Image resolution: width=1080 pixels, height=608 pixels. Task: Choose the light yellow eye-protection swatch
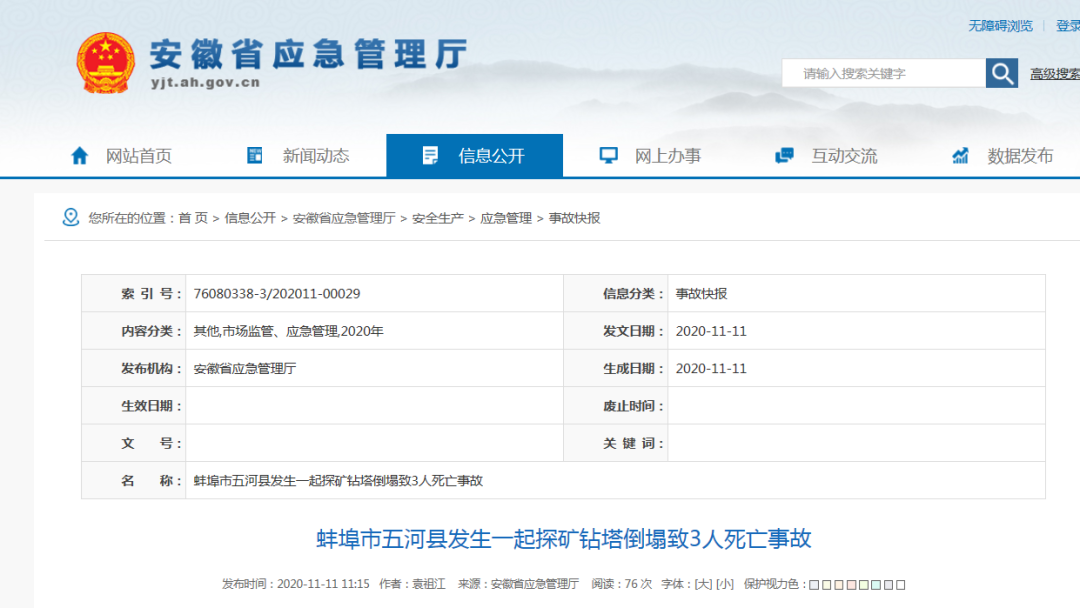click(827, 585)
